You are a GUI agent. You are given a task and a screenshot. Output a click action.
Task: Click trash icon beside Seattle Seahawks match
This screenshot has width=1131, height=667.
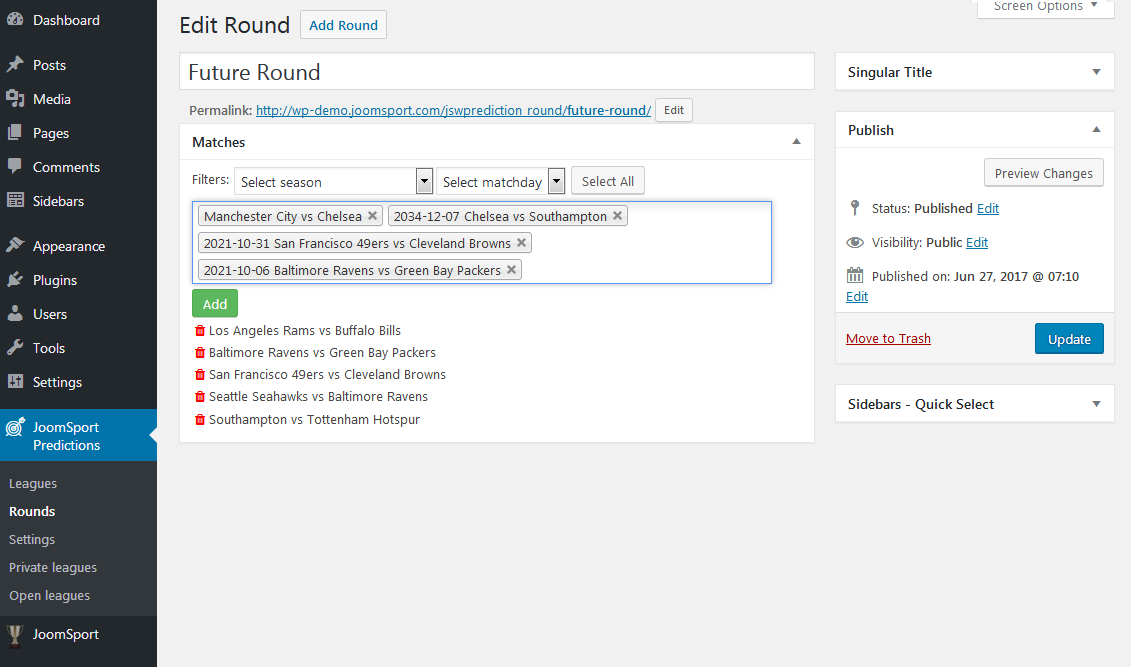[x=199, y=397]
